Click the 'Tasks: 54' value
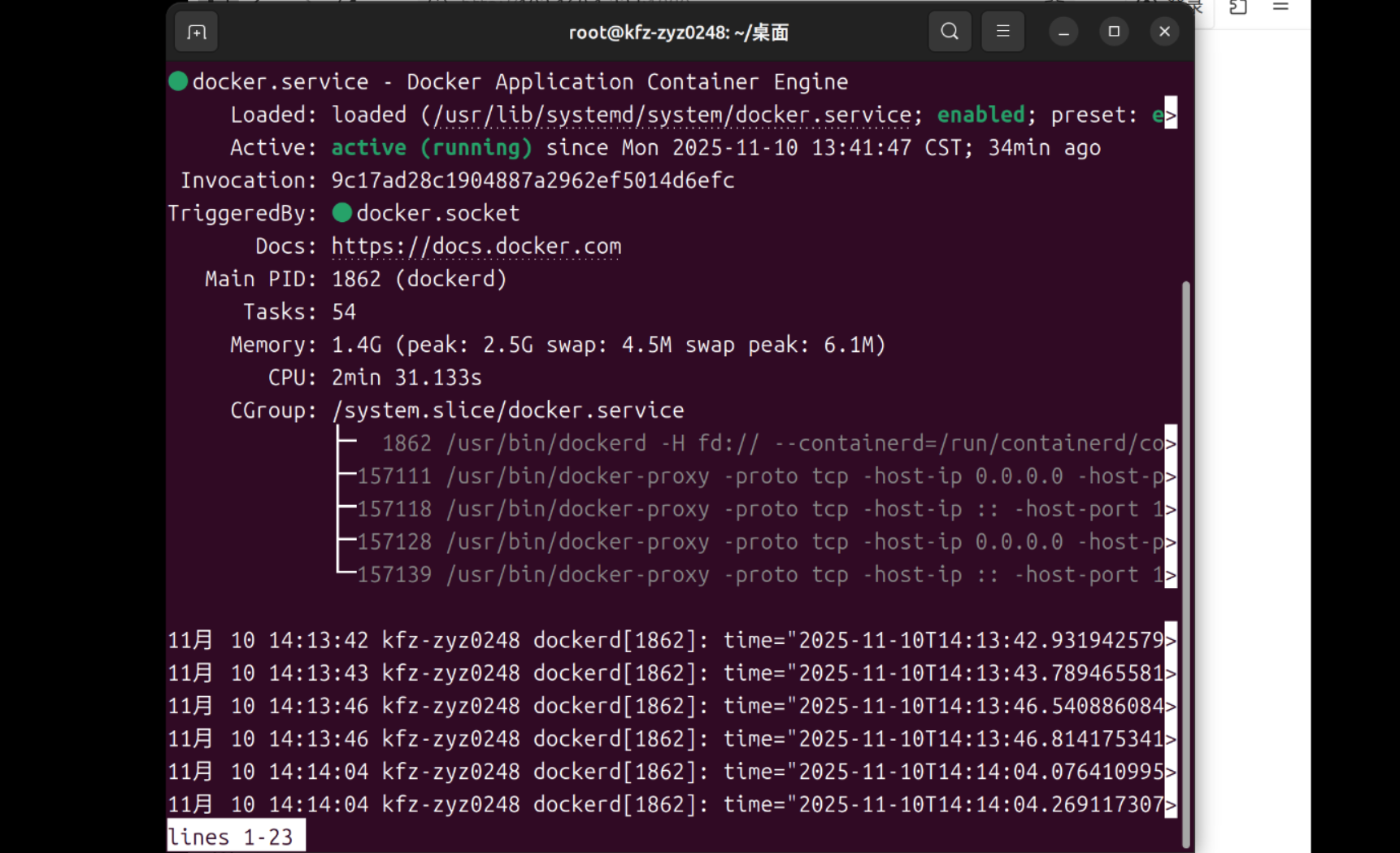The height and width of the screenshot is (853, 1400). tap(344, 312)
